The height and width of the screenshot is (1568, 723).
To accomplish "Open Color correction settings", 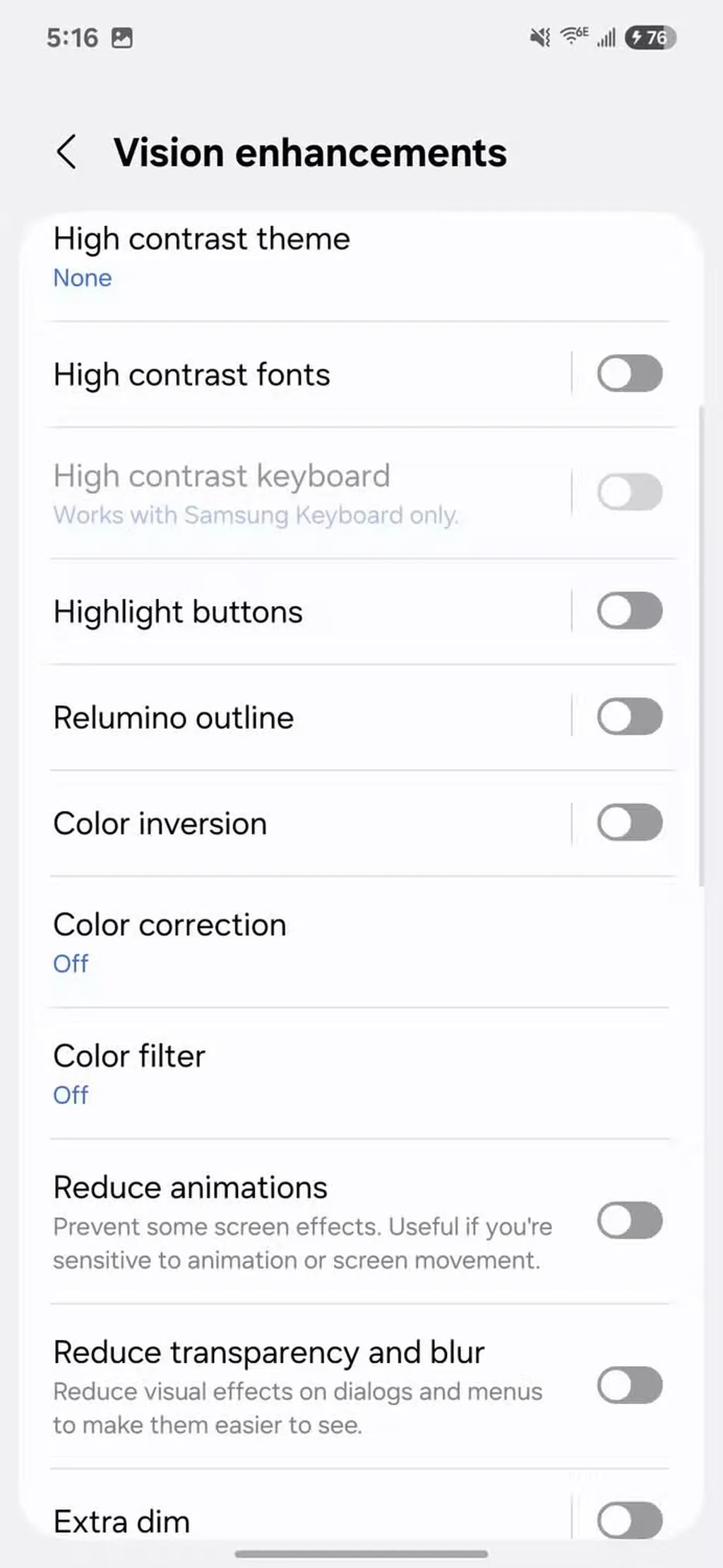I will pos(170,942).
